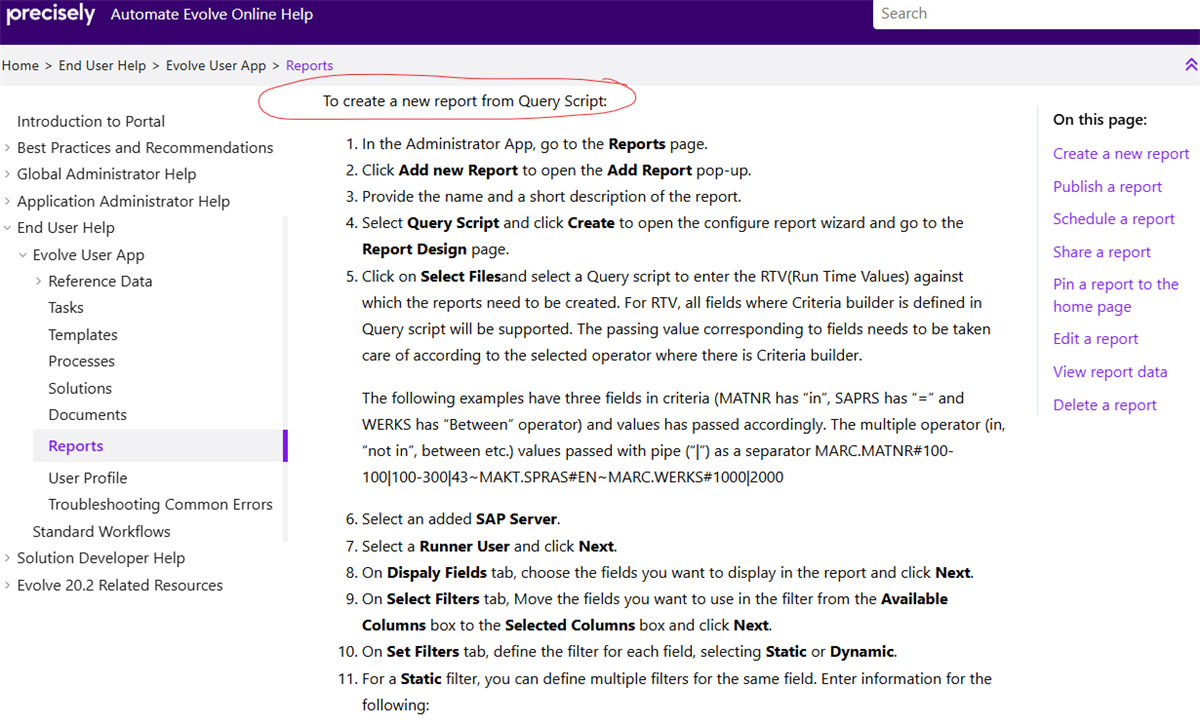The image size is (1200, 724).
Task: Open Standard Workflows in sidebar
Action: coord(101,531)
